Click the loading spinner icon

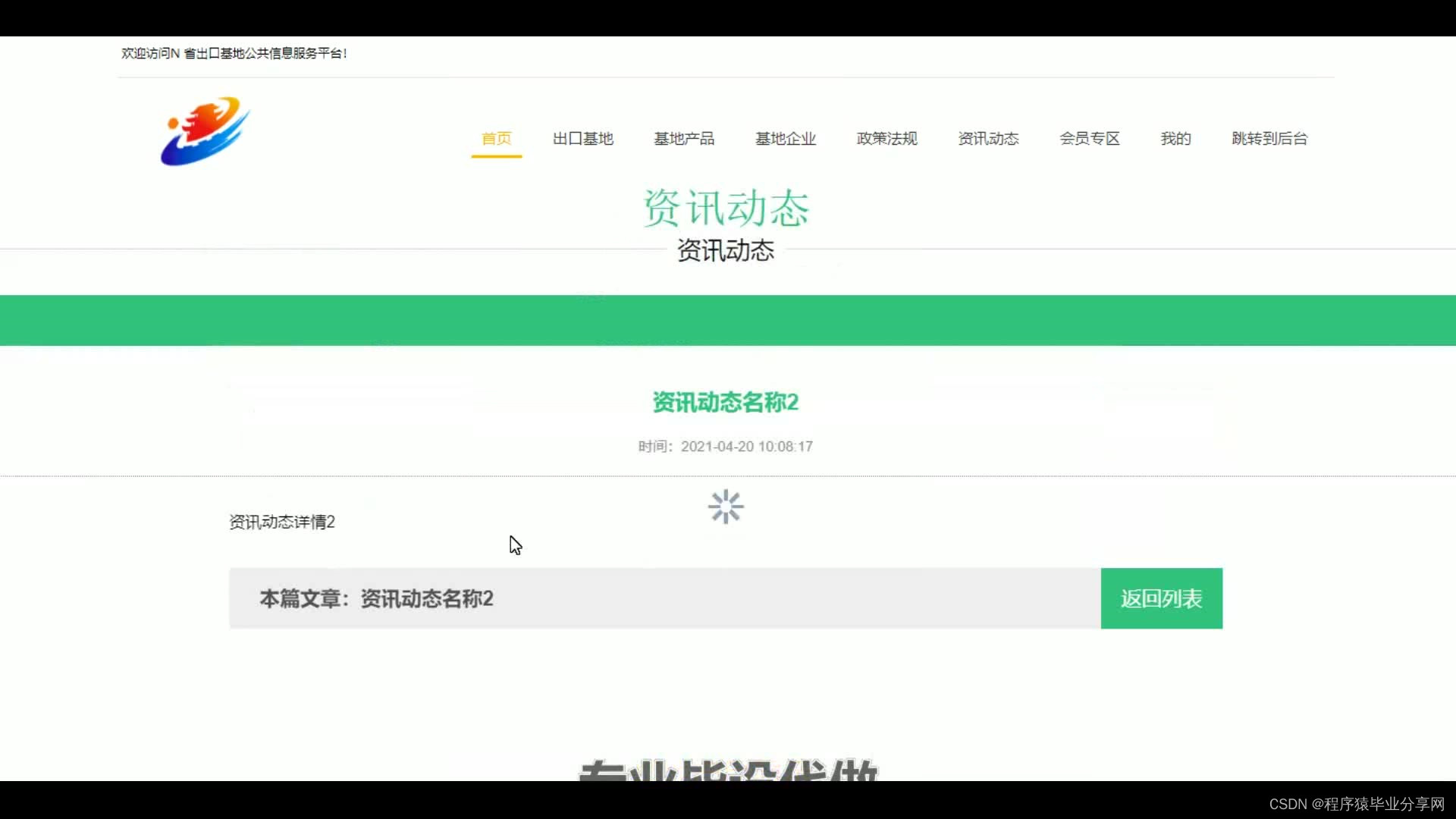coord(726,507)
